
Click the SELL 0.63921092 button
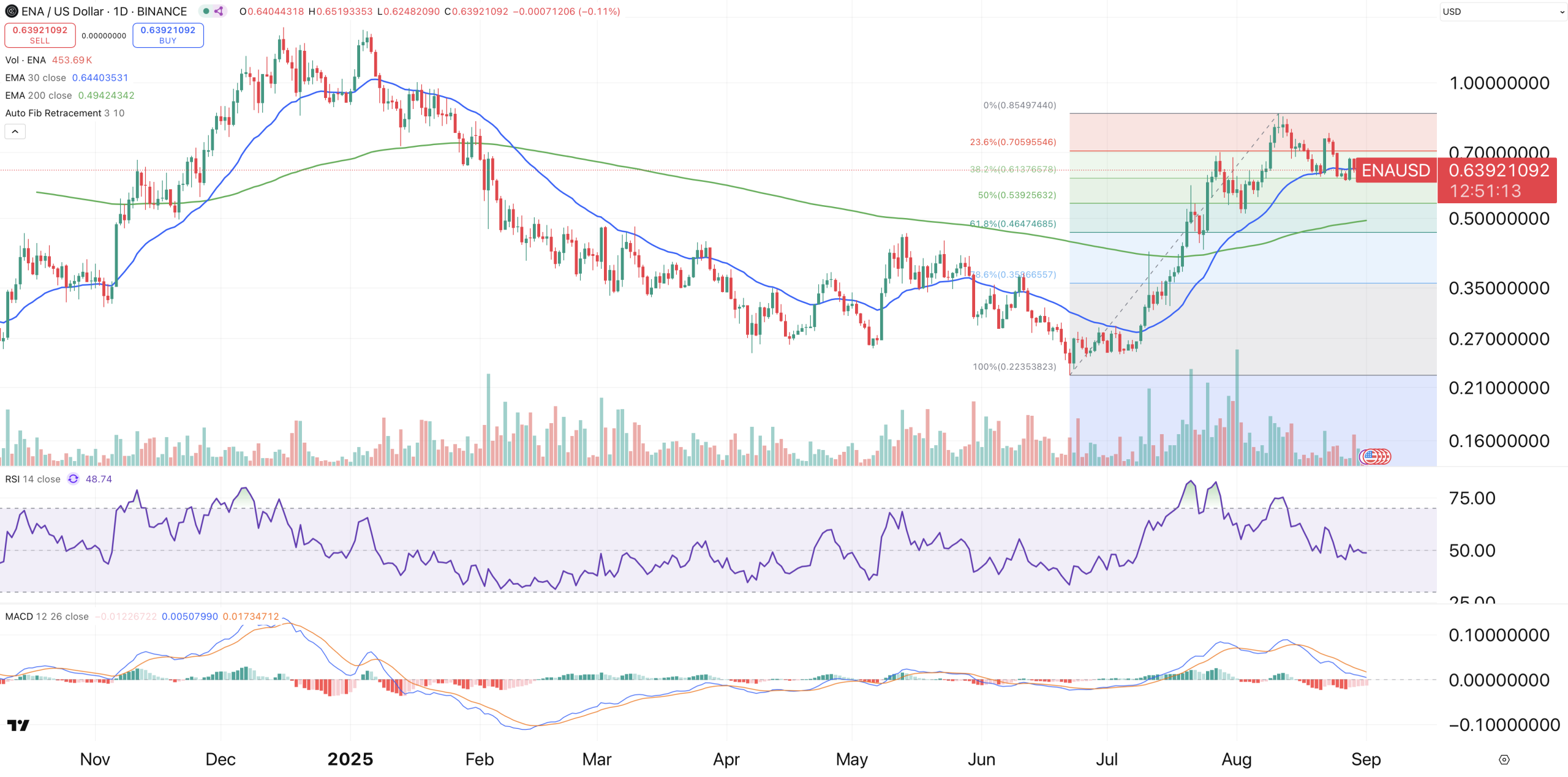pyautogui.click(x=40, y=35)
